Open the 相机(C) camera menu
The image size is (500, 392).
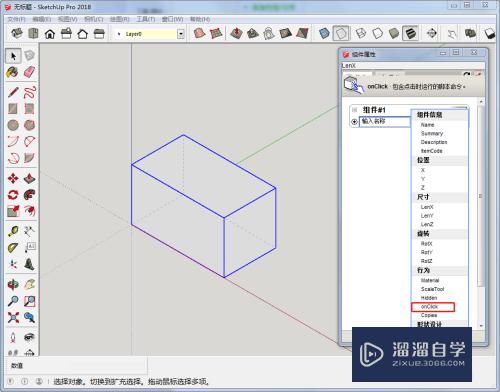tap(94, 19)
